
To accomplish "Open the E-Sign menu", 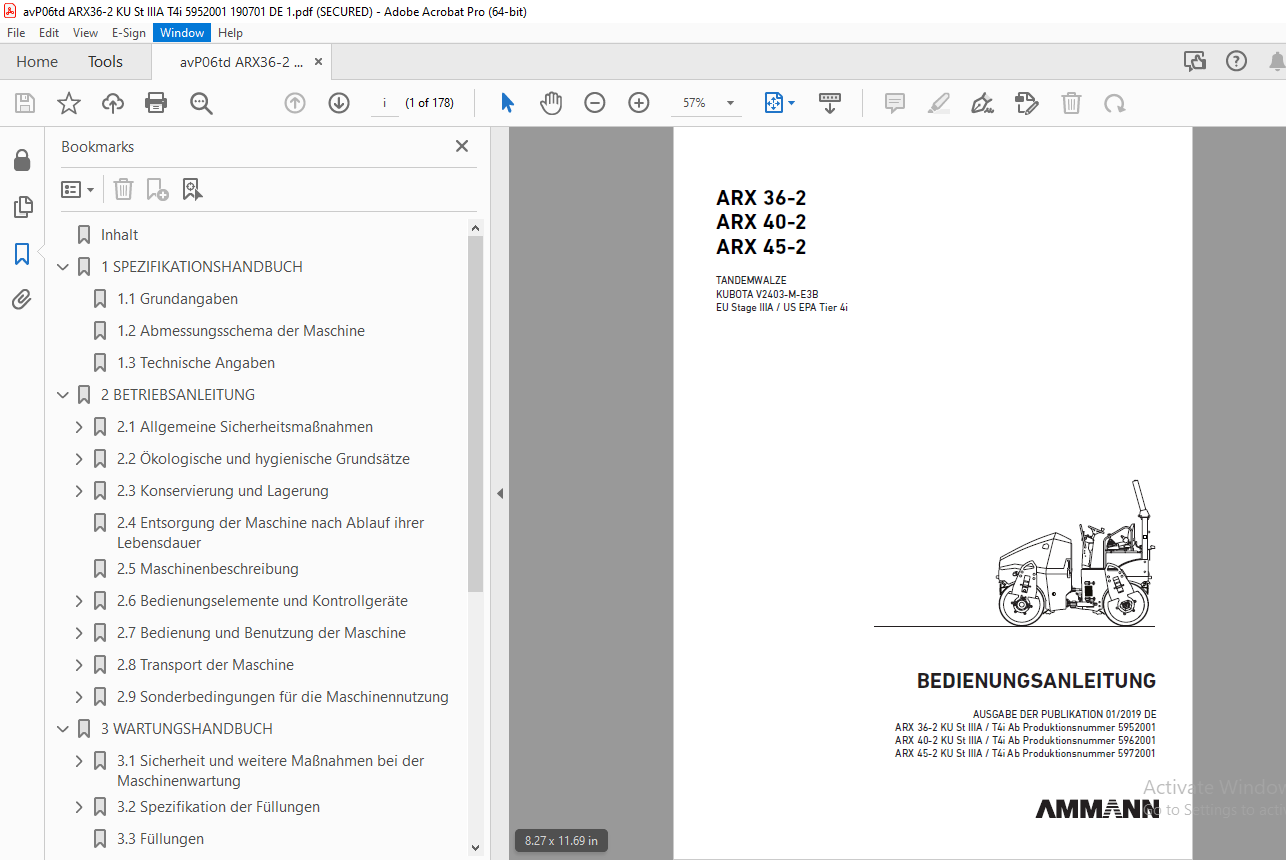I will 129,33.
